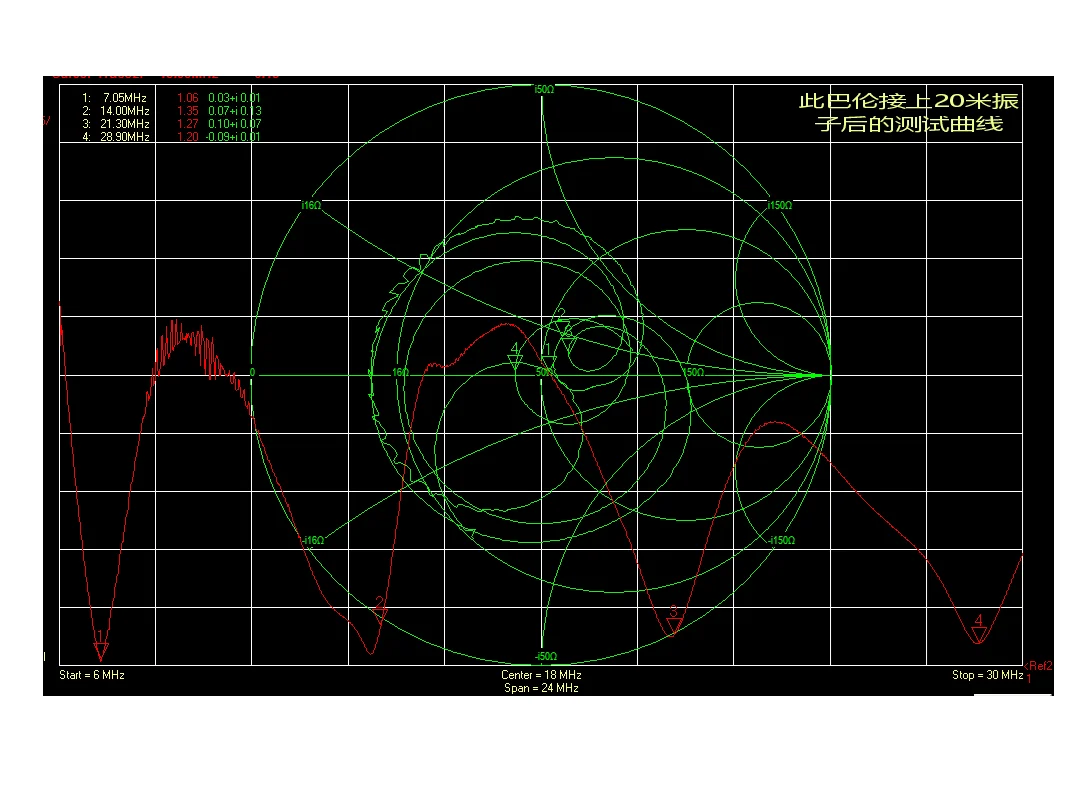Image resolution: width=1080 pixels, height=800 pixels.
Task: Click the 16Ω label on the resistance axis
Action: pyautogui.click(x=400, y=372)
